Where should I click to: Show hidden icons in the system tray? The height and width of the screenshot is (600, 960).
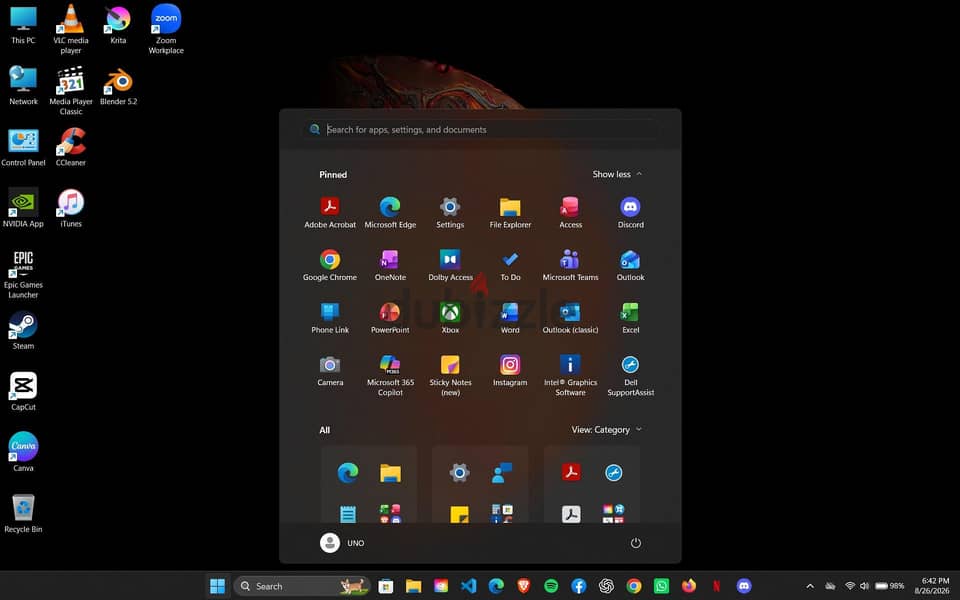click(x=810, y=586)
